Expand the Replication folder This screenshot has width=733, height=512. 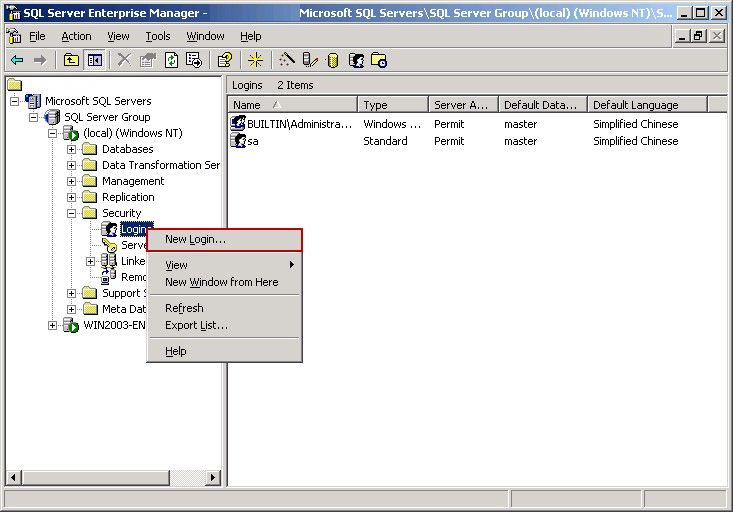tap(71, 197)
